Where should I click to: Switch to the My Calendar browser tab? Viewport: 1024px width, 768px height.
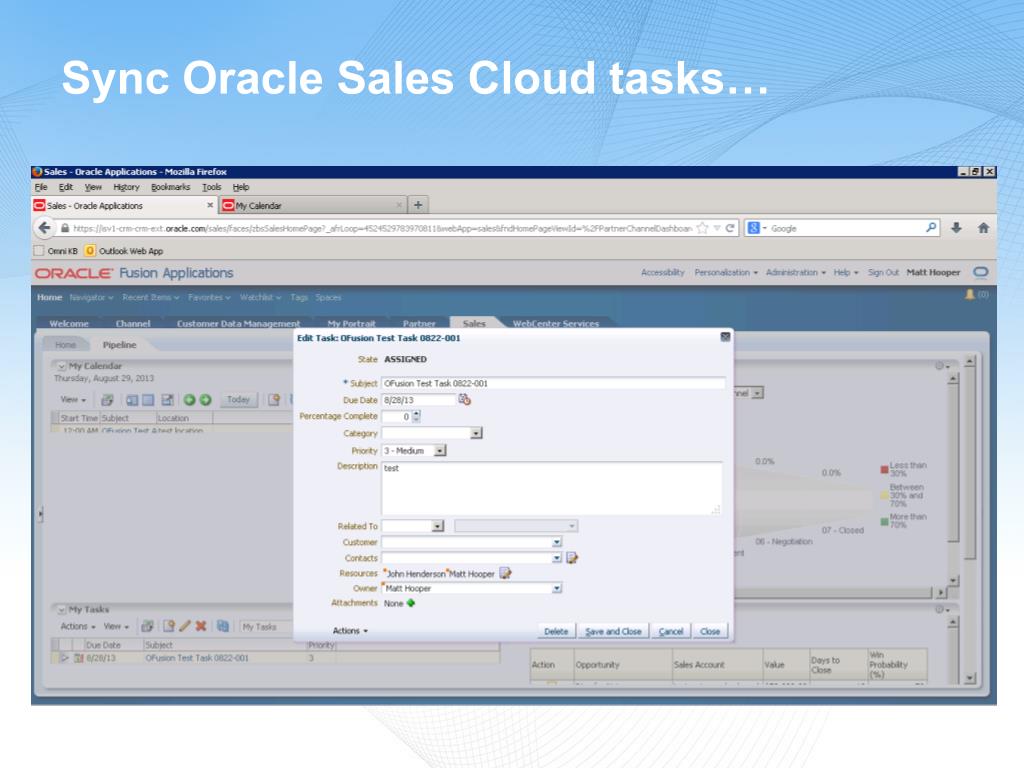point(311,205)
